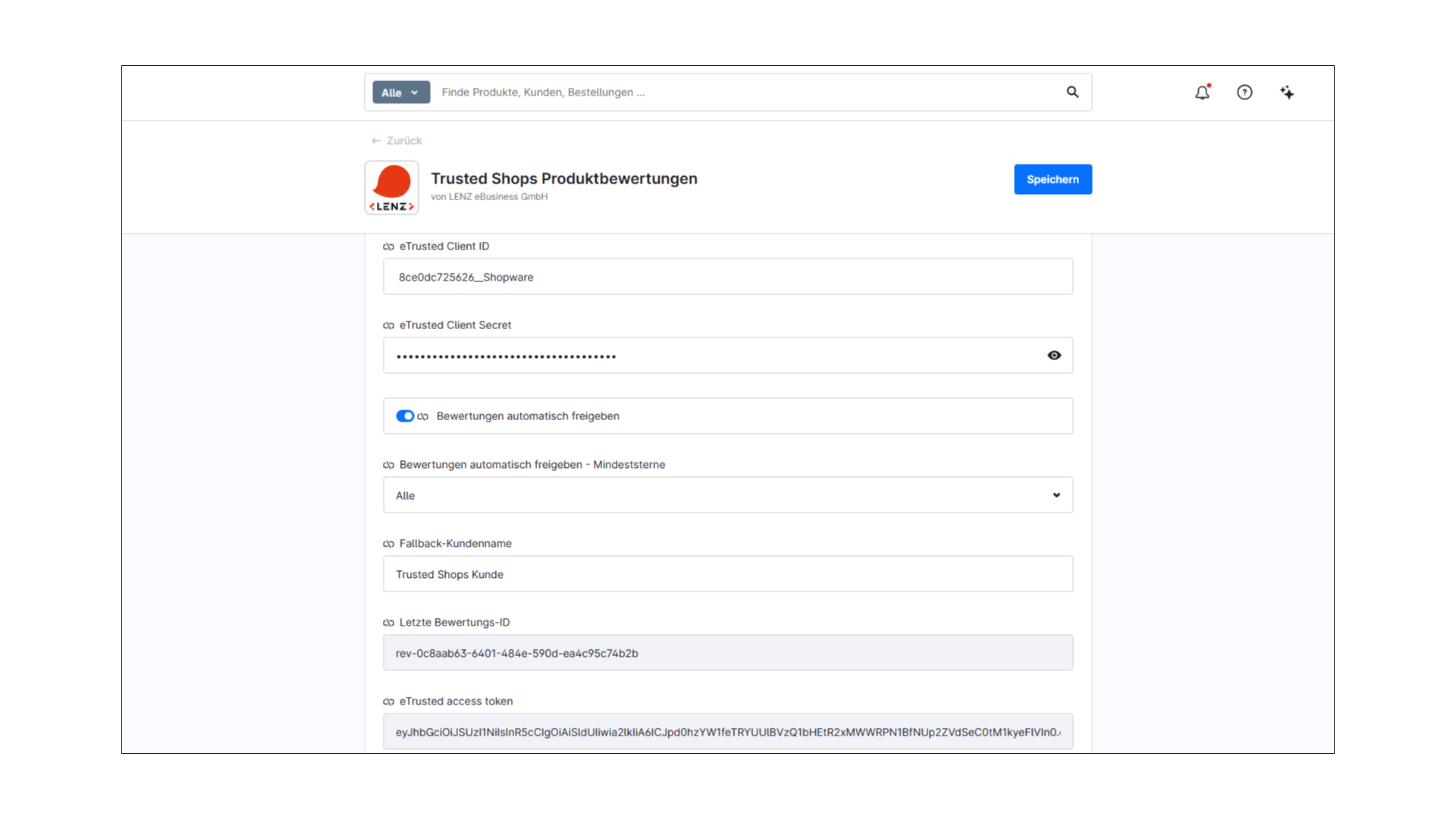Viewport: 1456px width, 819px height.
Task: Click inheritance icon beside Mindeststerne label
Action: (x=389, y=465)
